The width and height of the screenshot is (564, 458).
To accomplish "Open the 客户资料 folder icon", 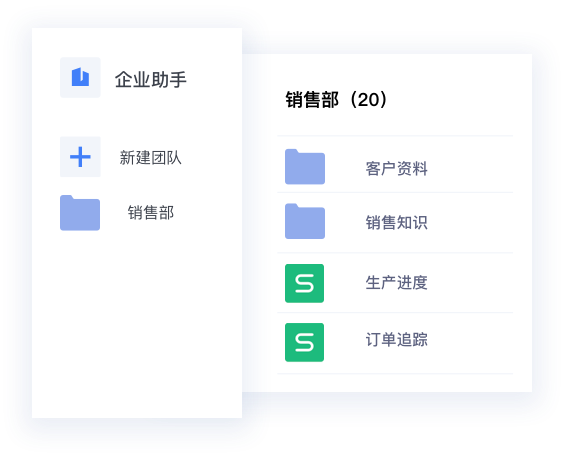I will (x=305, y=167).
